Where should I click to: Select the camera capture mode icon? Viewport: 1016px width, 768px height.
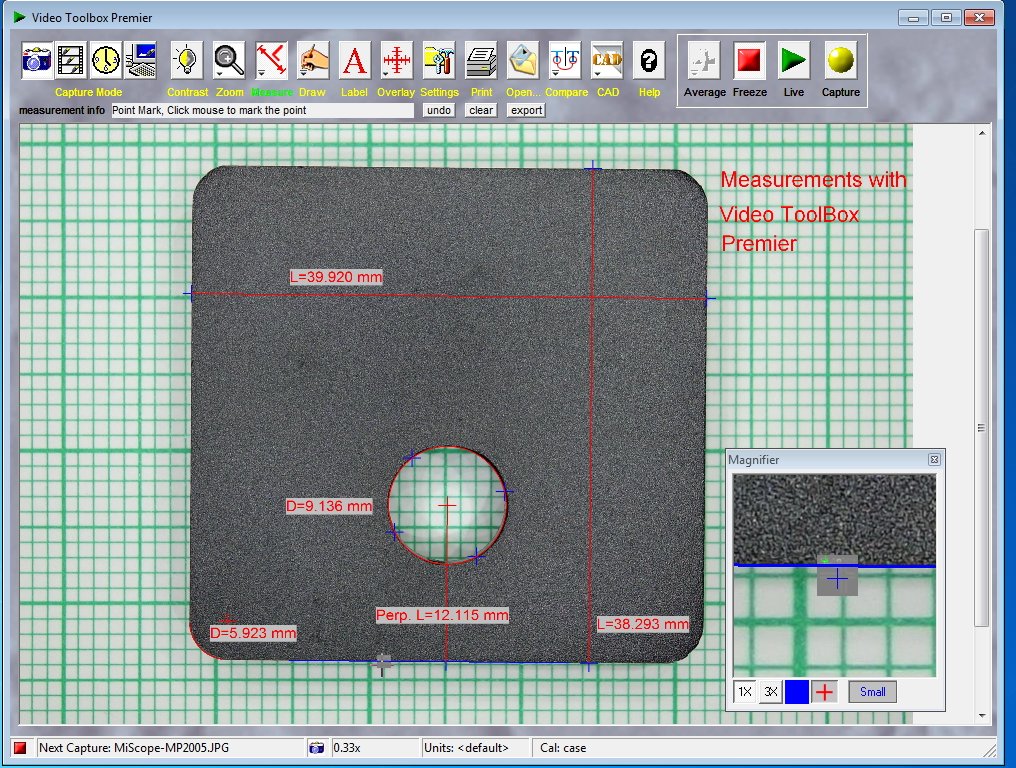click(x=37, y=61)
